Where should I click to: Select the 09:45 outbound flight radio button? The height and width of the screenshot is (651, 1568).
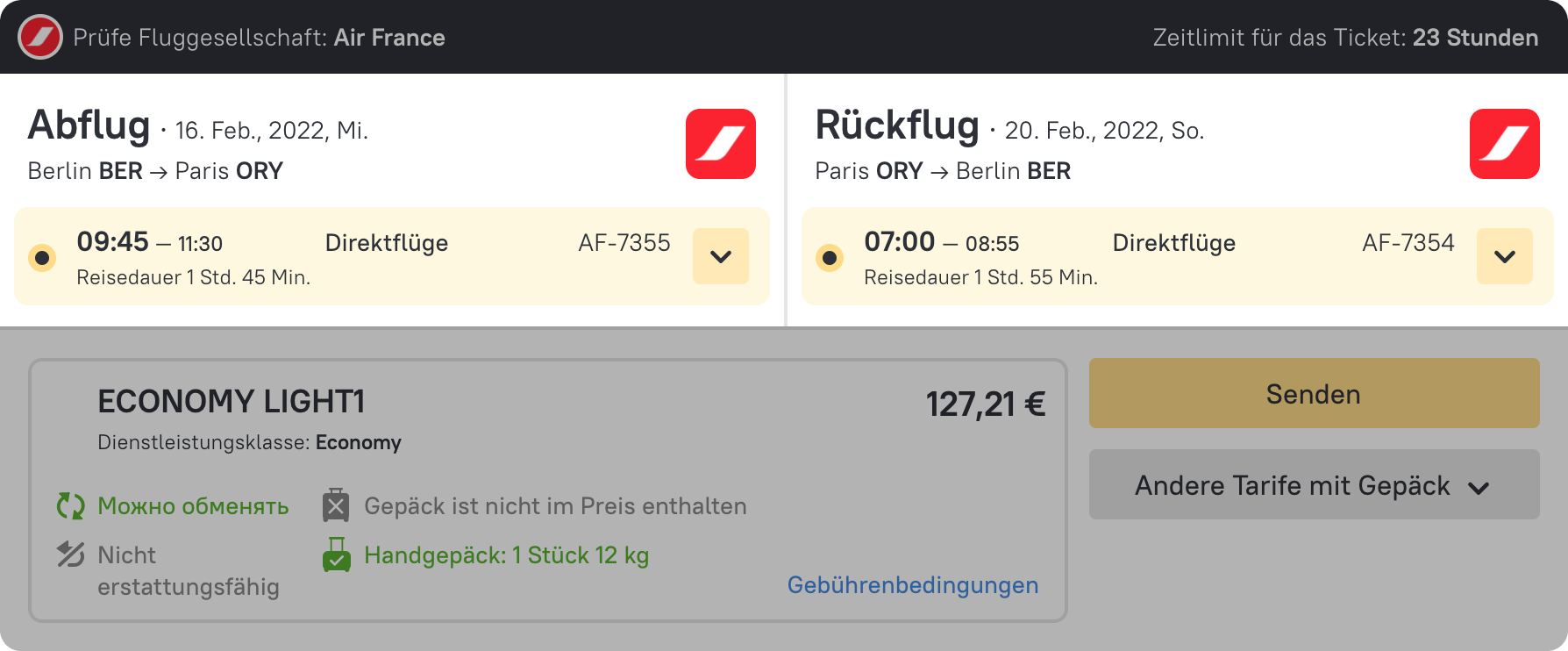click(x=42, y=258)
